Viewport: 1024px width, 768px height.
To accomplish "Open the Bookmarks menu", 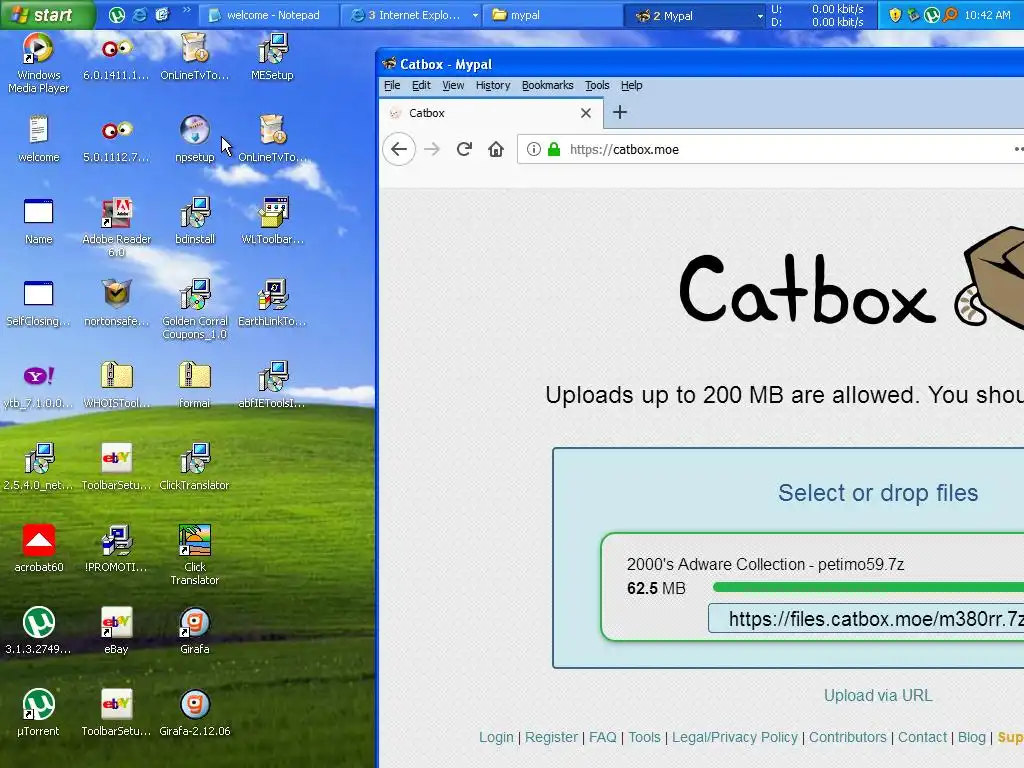I will [x=547, y=85].
